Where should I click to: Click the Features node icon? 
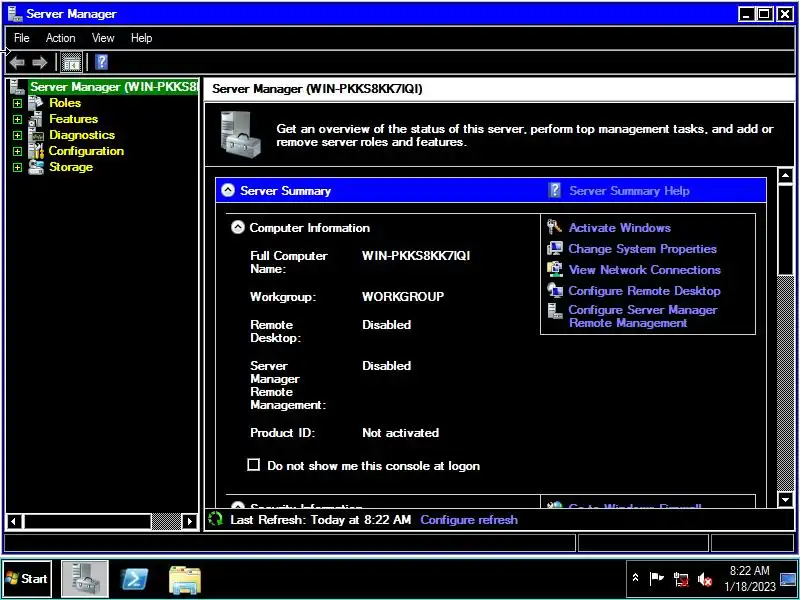click(x=36, y=119)
